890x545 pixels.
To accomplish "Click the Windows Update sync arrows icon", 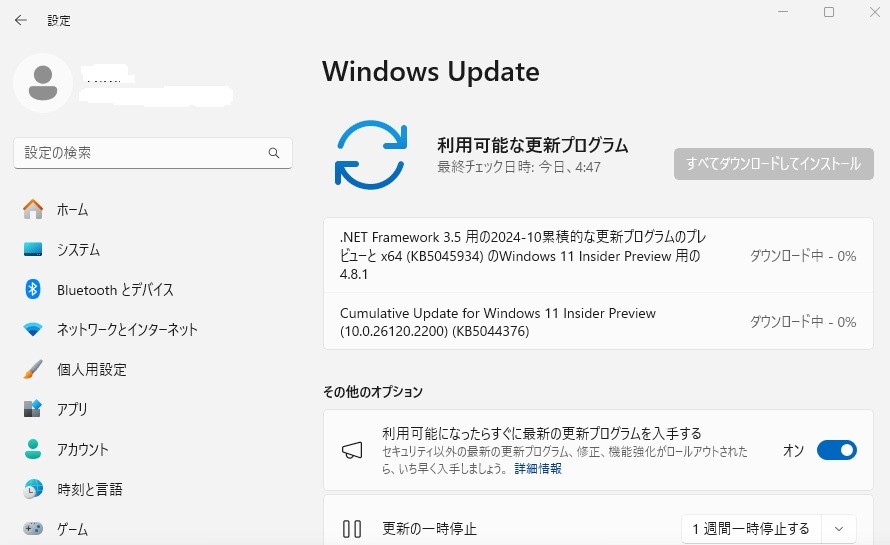I will tap(371, 154).
